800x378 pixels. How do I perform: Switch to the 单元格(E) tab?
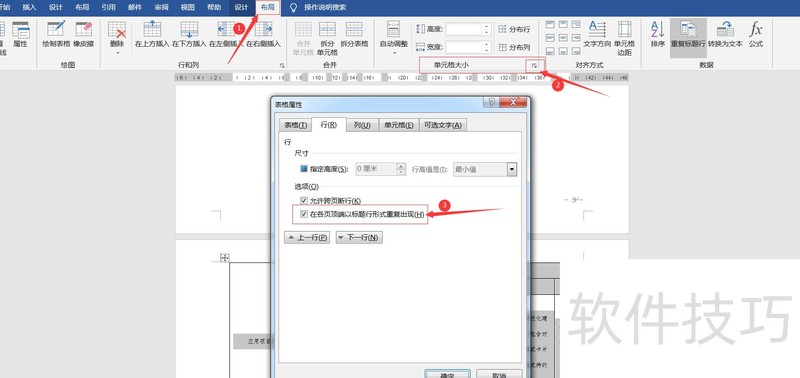click(x=398, y=125)
